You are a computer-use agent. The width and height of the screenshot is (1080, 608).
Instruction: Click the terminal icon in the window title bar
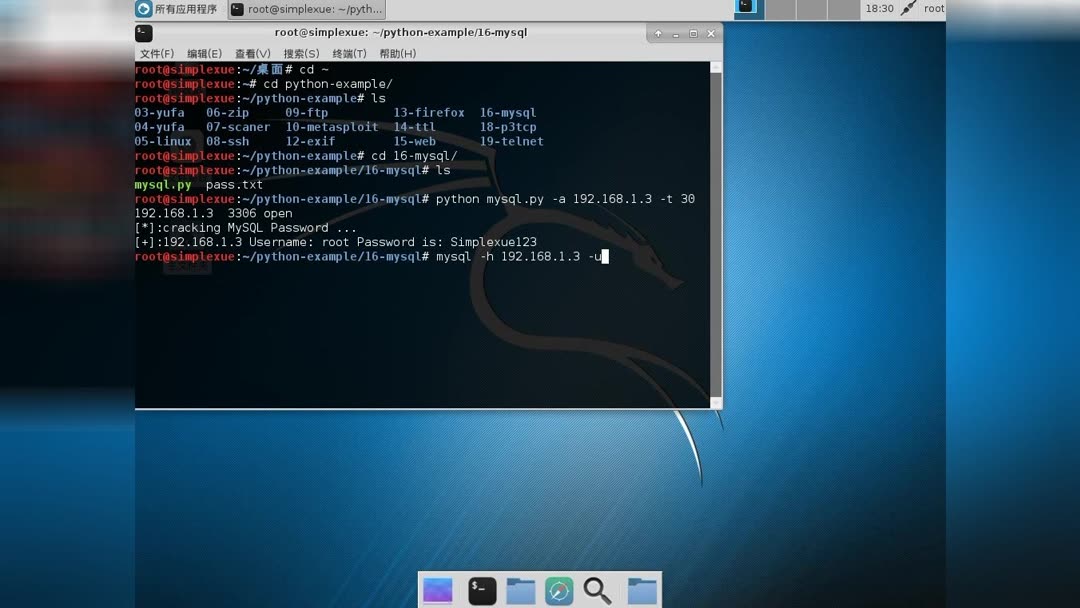[143, 33]
